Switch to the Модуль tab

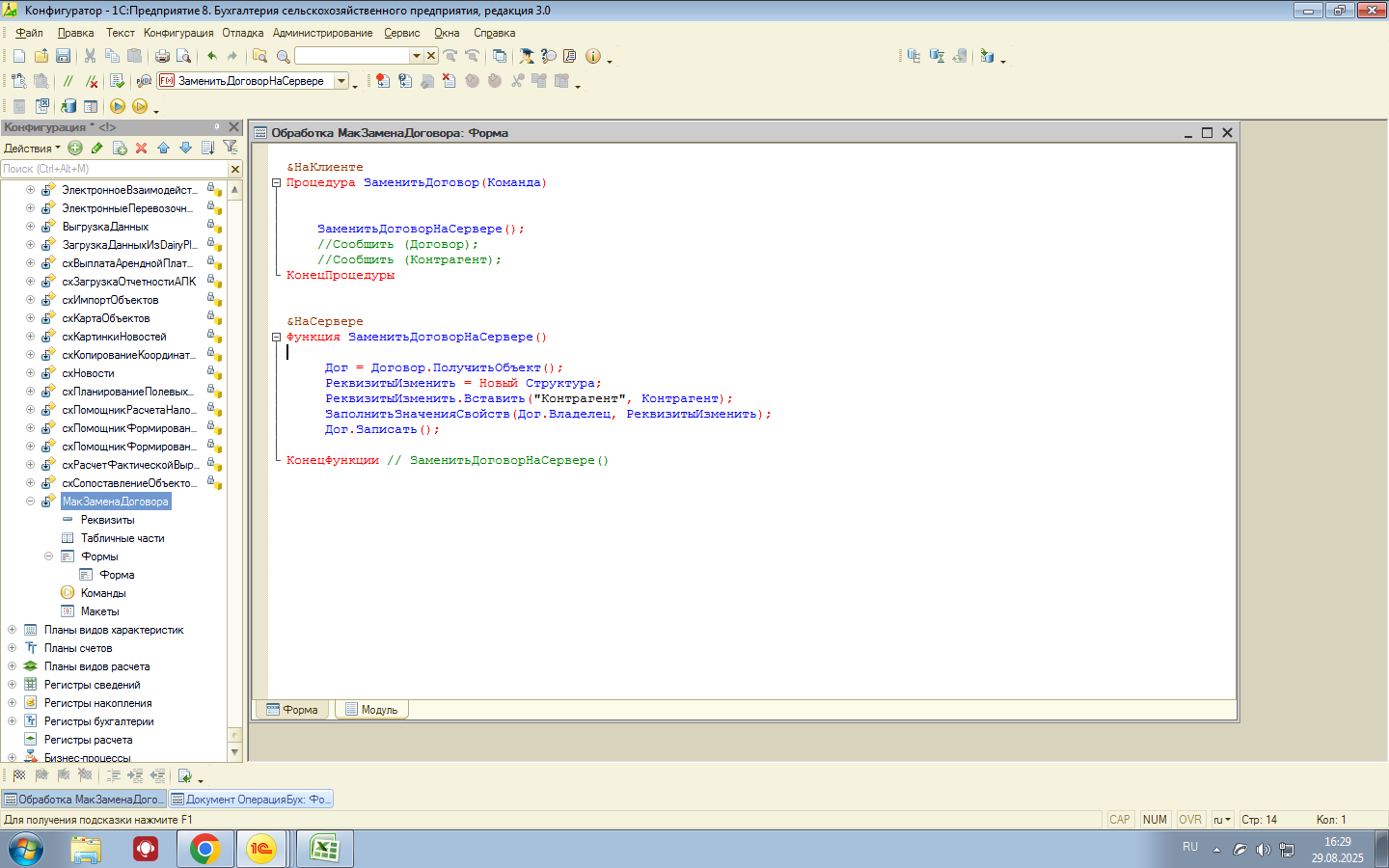pyautogui.click(x=371, y=710)
